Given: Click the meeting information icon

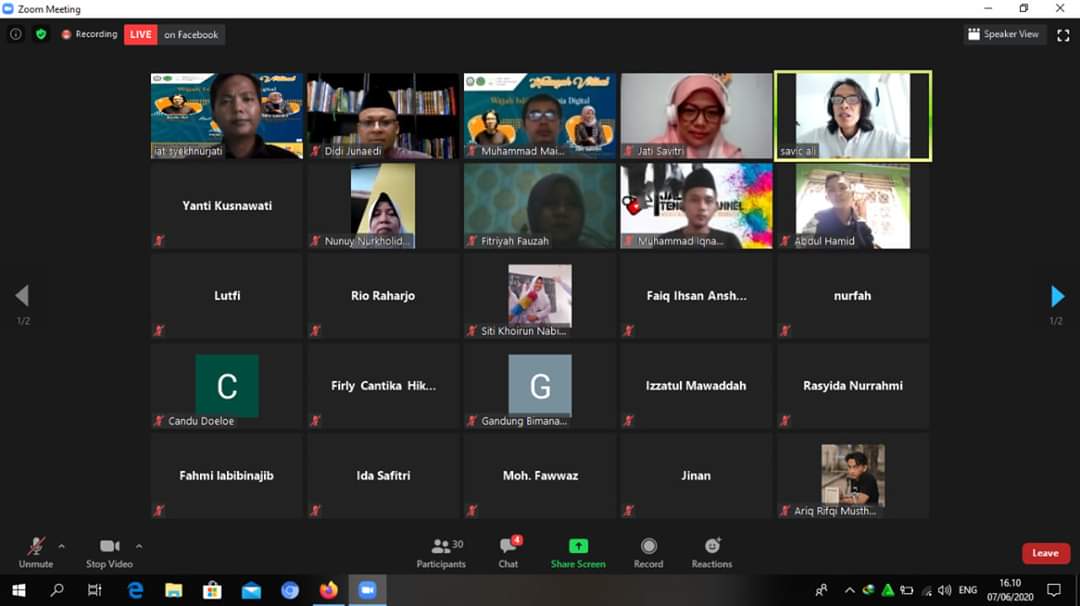Looking at the screenshot, I should point(16,34).
